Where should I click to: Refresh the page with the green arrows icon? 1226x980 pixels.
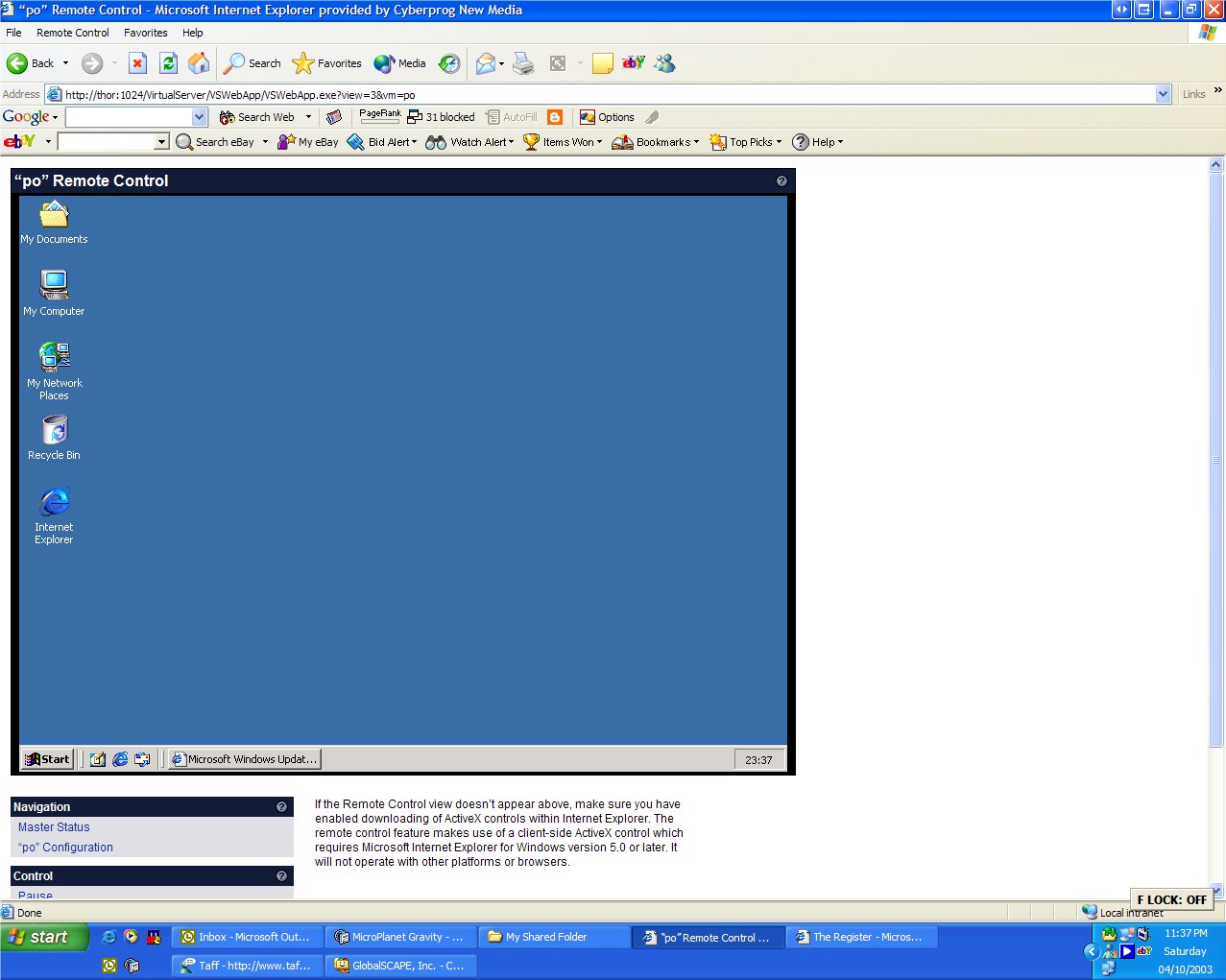click(169, 63)
